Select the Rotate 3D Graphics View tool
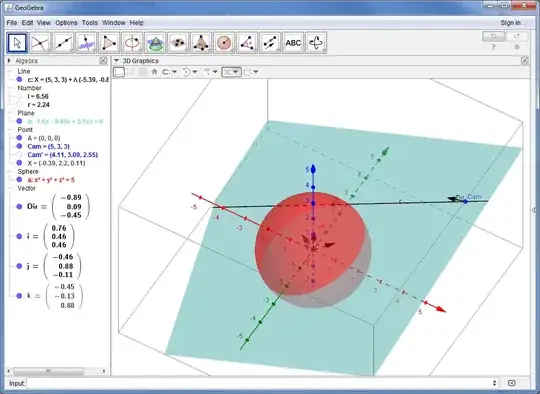 point(316,43)
